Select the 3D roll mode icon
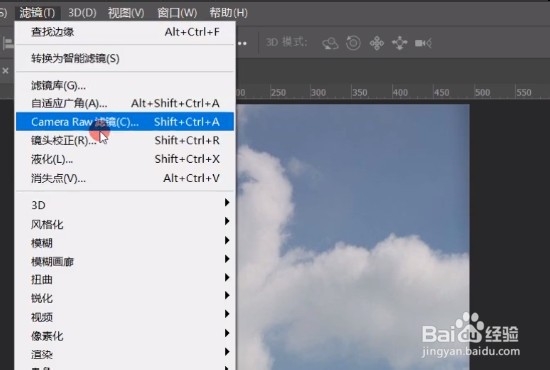Screen dimensions: 550x370 tap(353, 43)
